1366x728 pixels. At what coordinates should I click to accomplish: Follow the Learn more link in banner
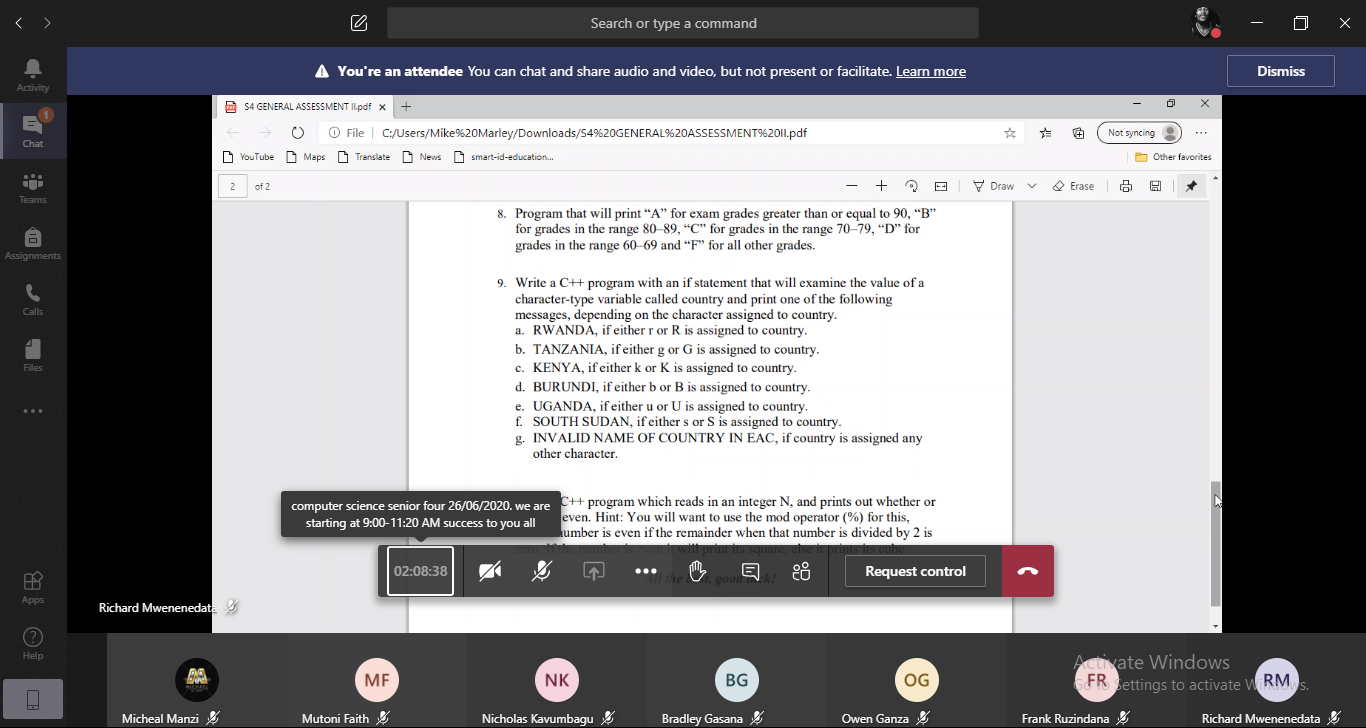pos(931,71)
